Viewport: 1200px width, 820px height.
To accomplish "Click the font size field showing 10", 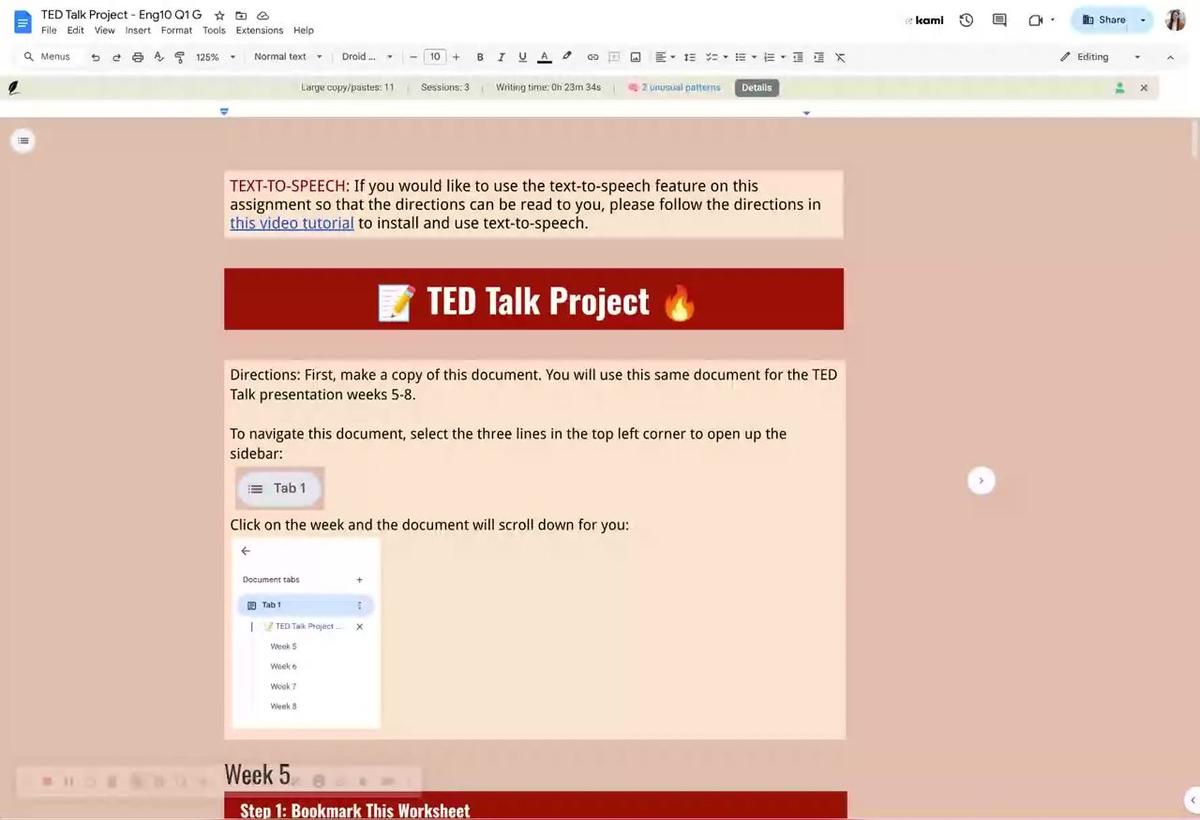I will 435,57.
